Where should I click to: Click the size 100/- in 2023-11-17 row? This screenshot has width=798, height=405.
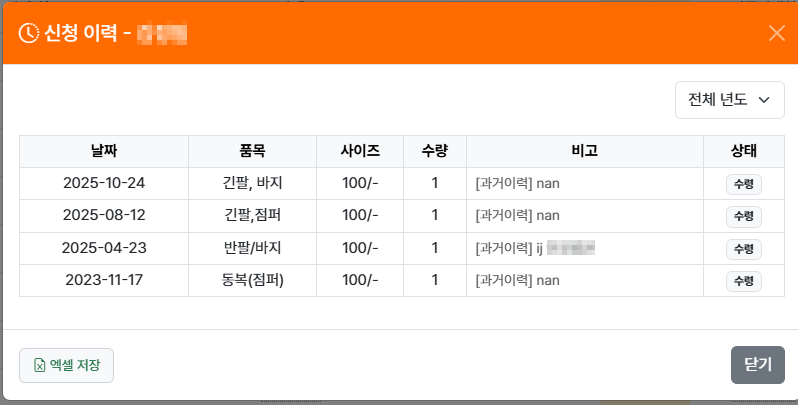[360, 280]
